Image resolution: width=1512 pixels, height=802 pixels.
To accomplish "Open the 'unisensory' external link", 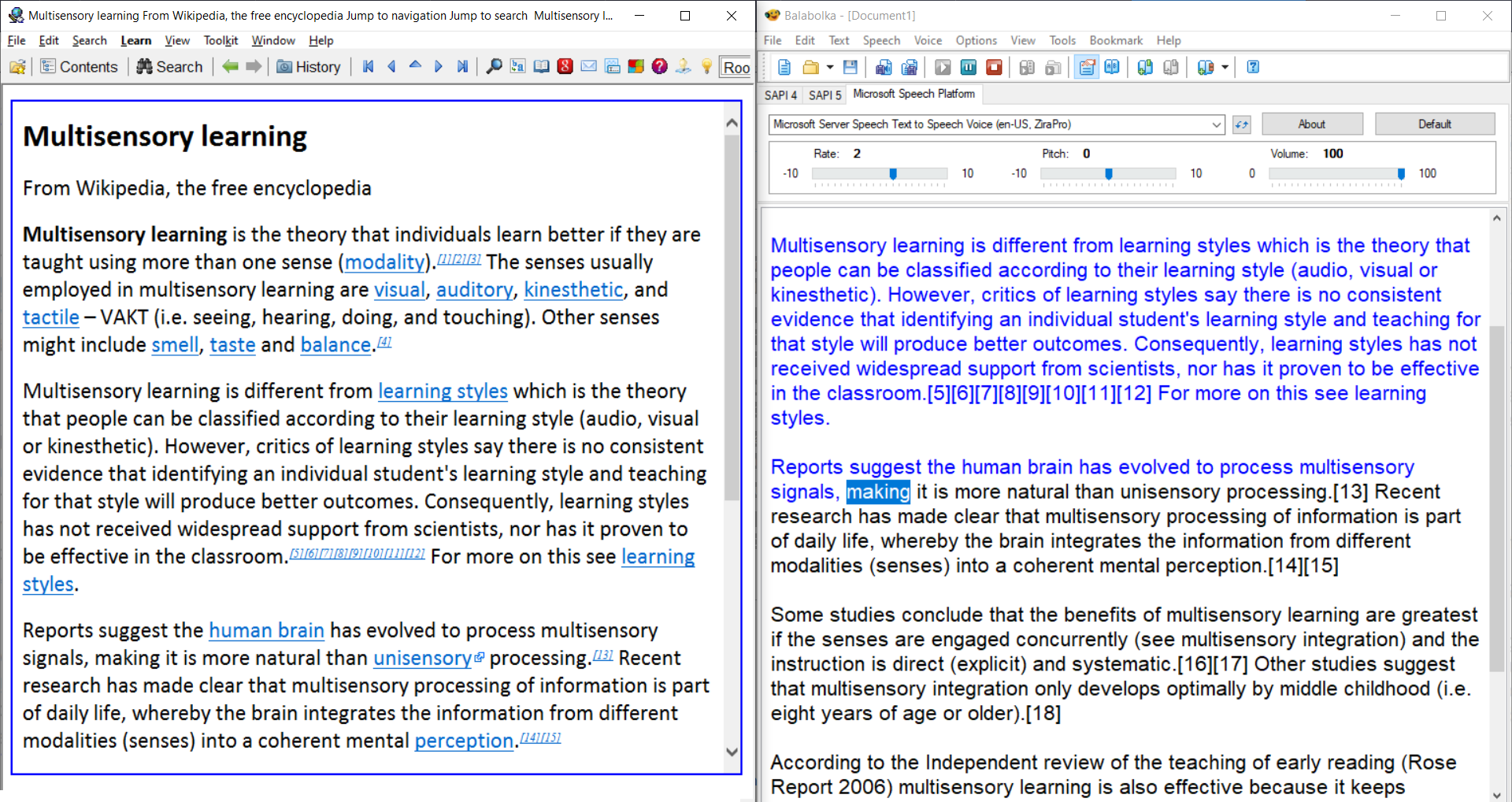I will (x=423, y=658).
